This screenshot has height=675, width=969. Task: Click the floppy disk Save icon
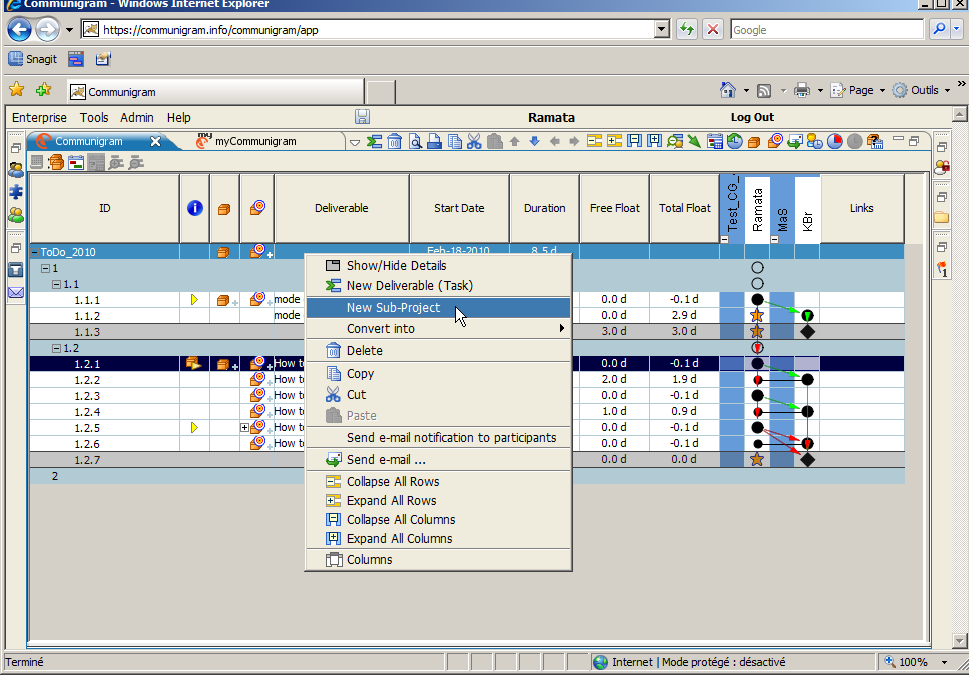tap(363, 117)
